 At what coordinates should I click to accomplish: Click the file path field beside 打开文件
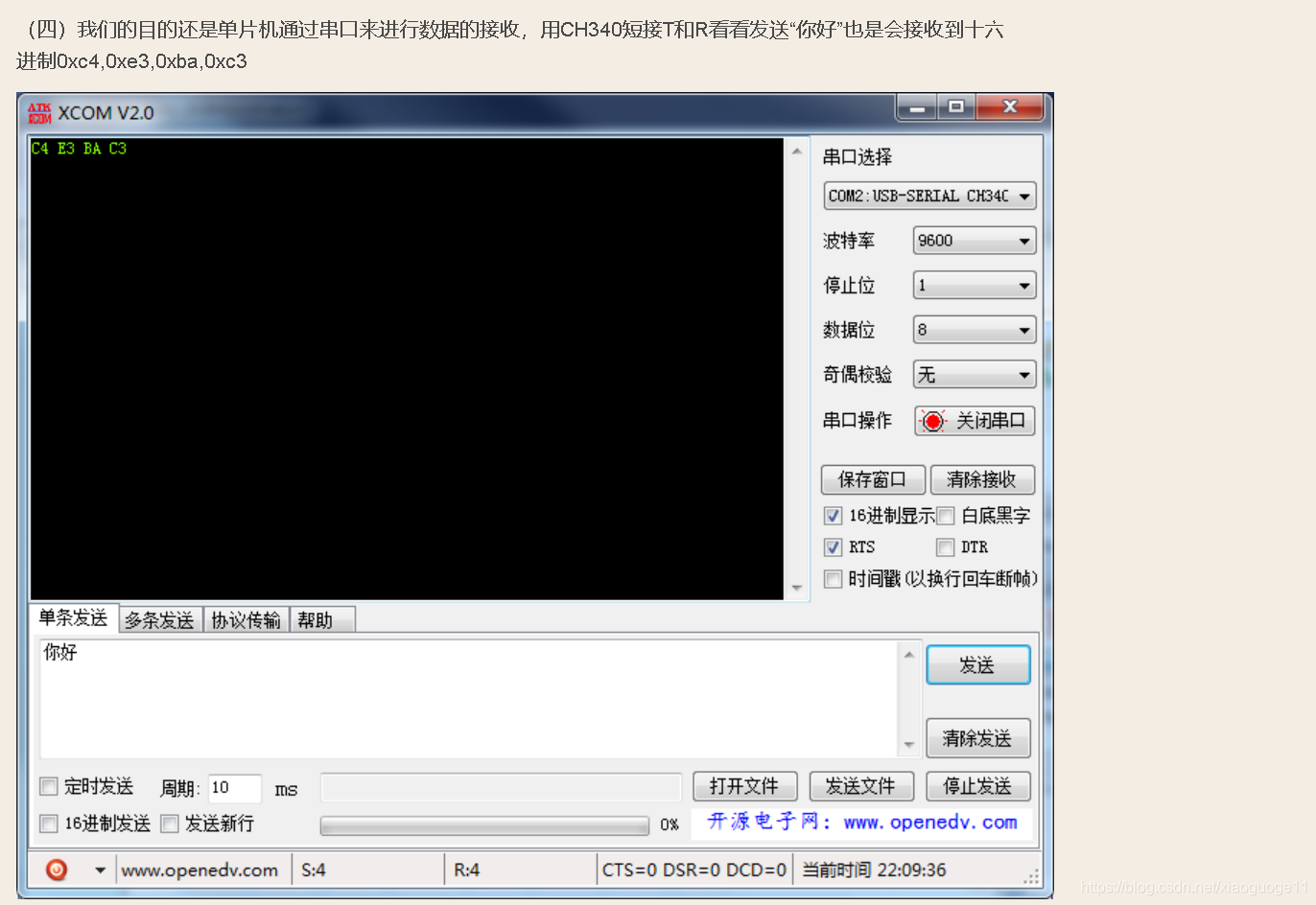click(501, 786)
